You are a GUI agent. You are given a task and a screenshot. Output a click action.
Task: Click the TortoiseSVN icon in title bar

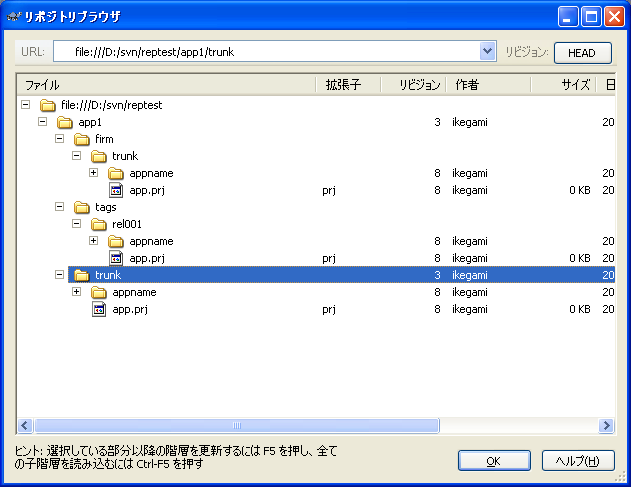coord(14,17)
